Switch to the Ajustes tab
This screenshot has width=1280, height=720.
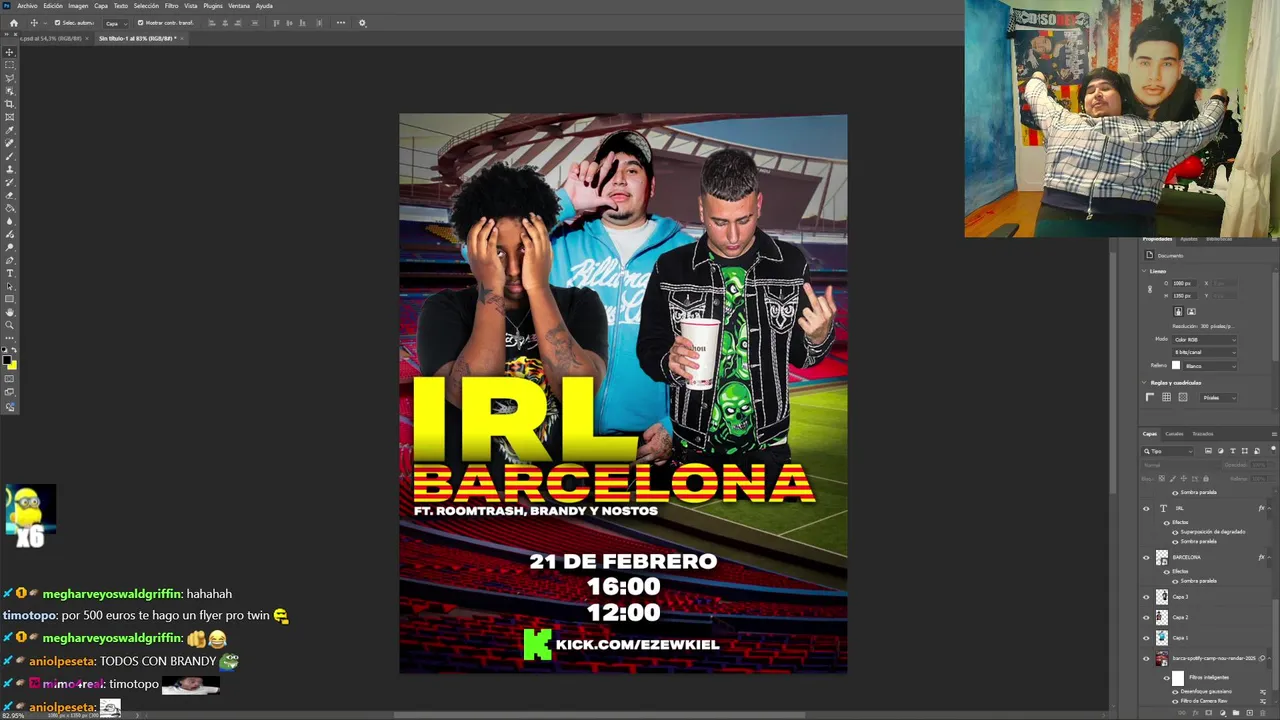coord(1188,239)
